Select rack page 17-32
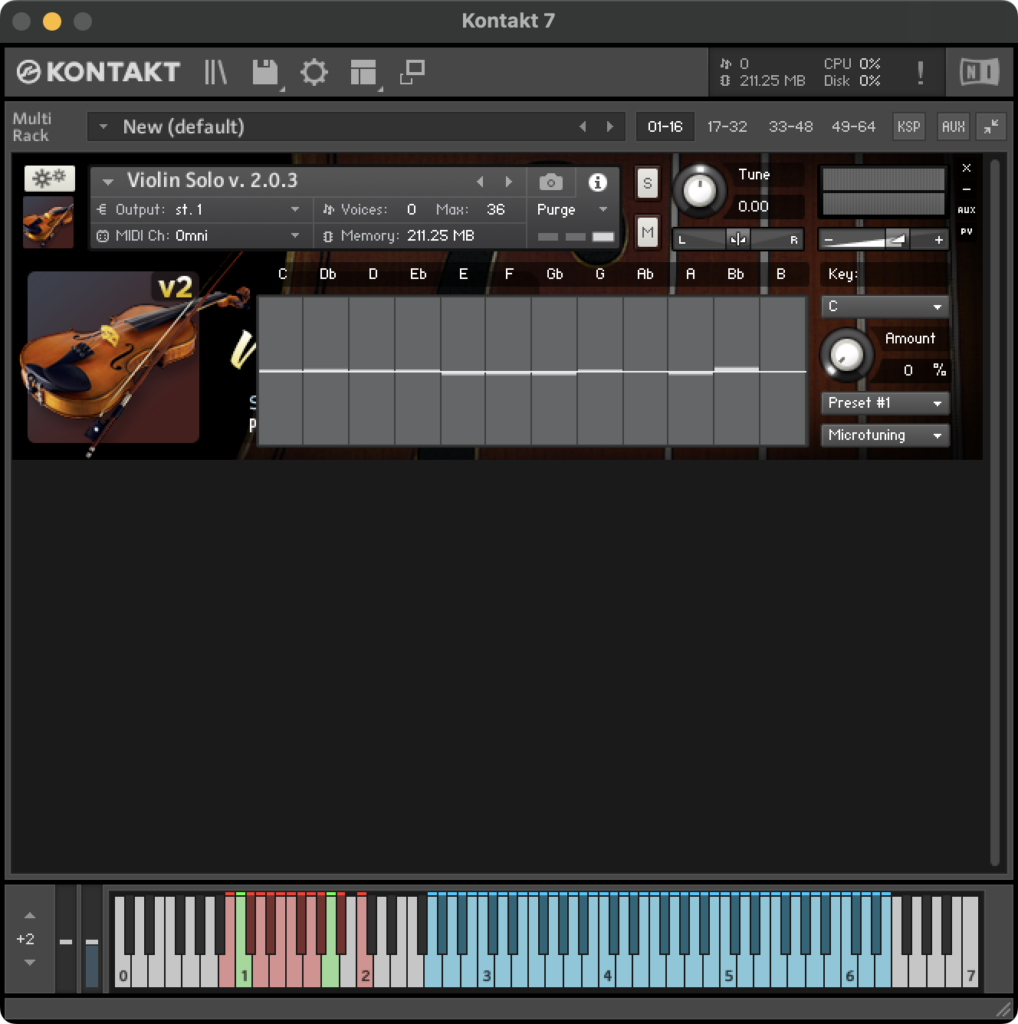This screenshot has width=1018, height=1024. click(727, 127)
